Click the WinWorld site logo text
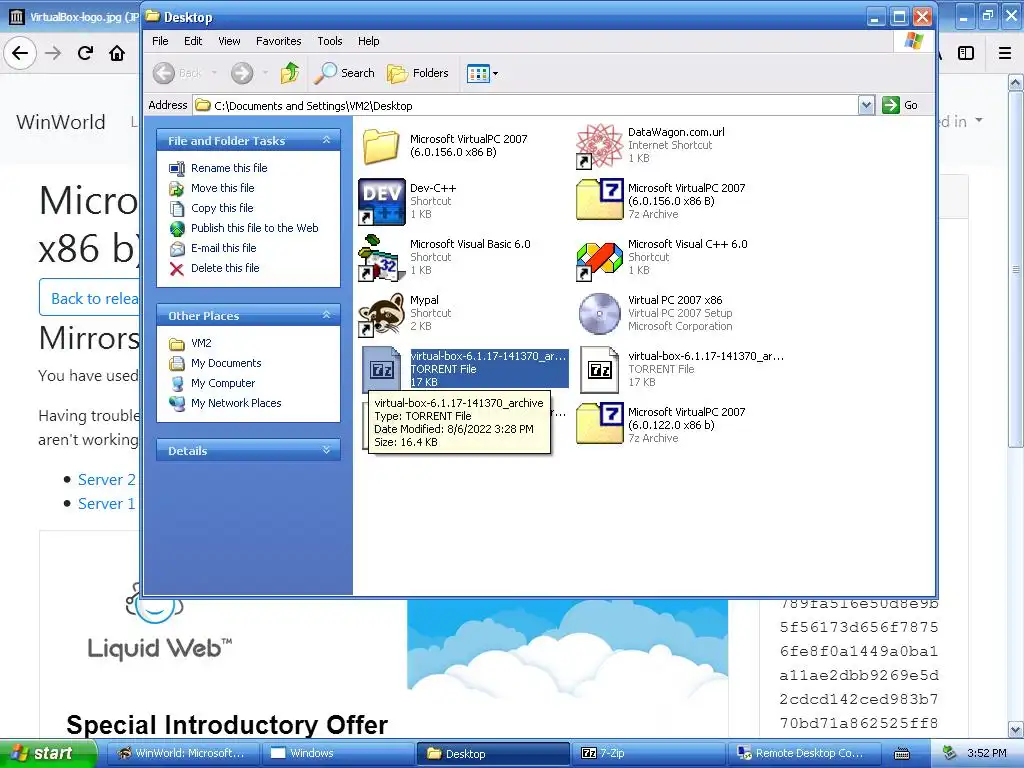 click(x=61, y=122)
